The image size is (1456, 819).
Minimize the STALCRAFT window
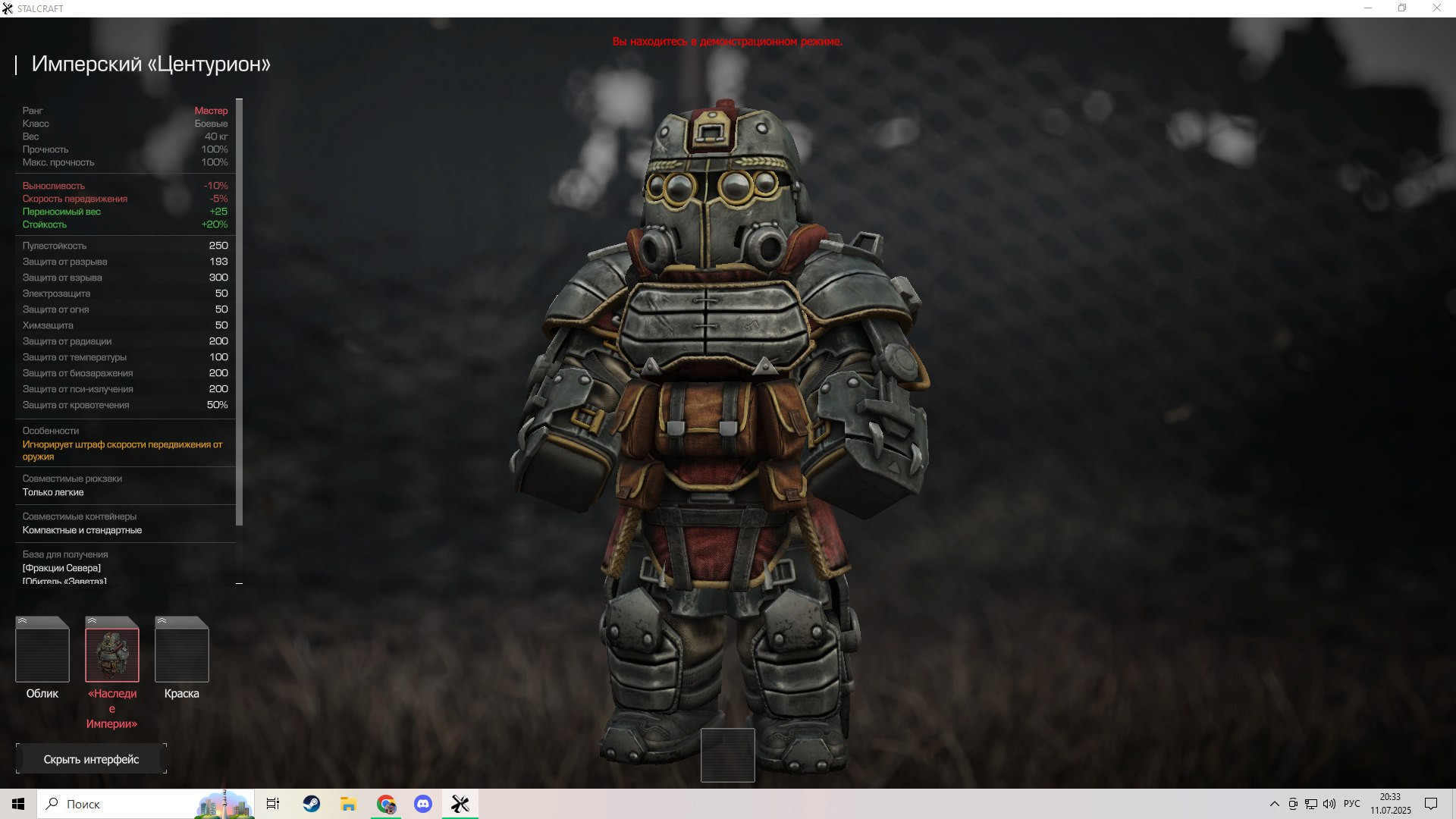pos(1368,8)
